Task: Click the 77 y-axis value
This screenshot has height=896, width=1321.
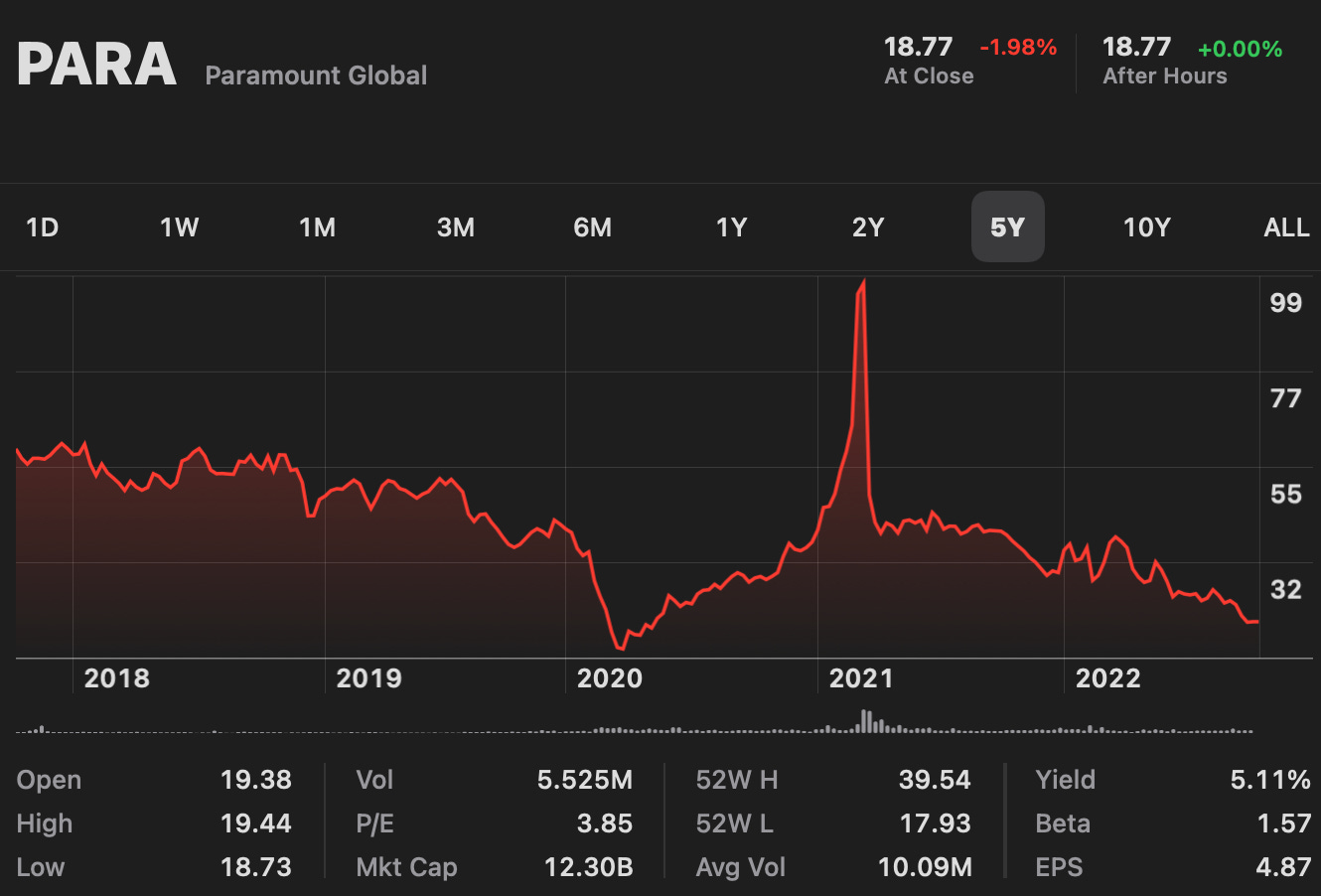Action: point(1285,398)
